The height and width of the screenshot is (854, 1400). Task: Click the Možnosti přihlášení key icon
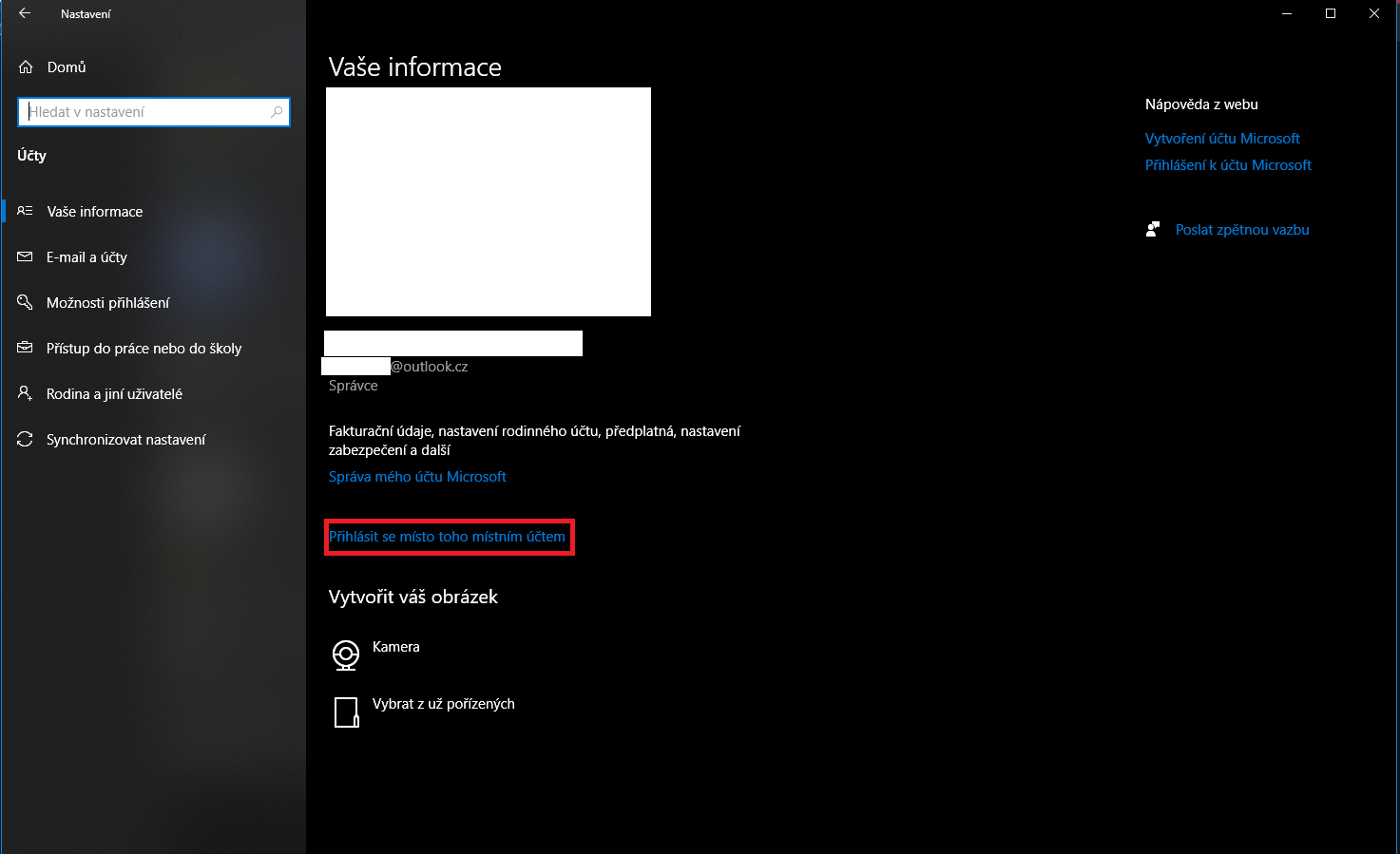(26, 303)
